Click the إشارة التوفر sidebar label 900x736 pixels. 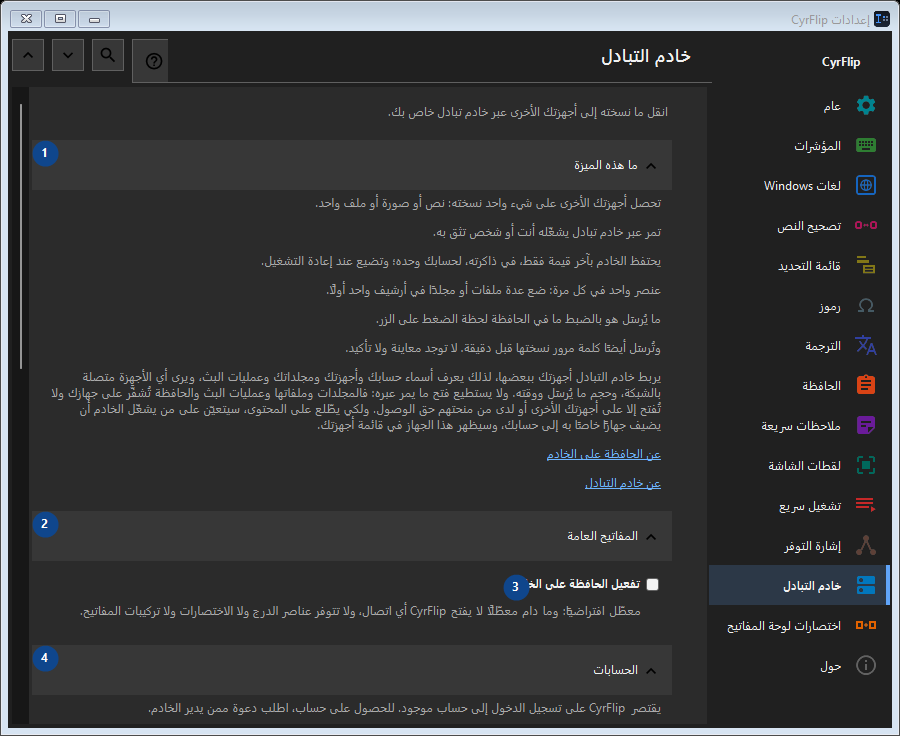(x=812, y=545)
